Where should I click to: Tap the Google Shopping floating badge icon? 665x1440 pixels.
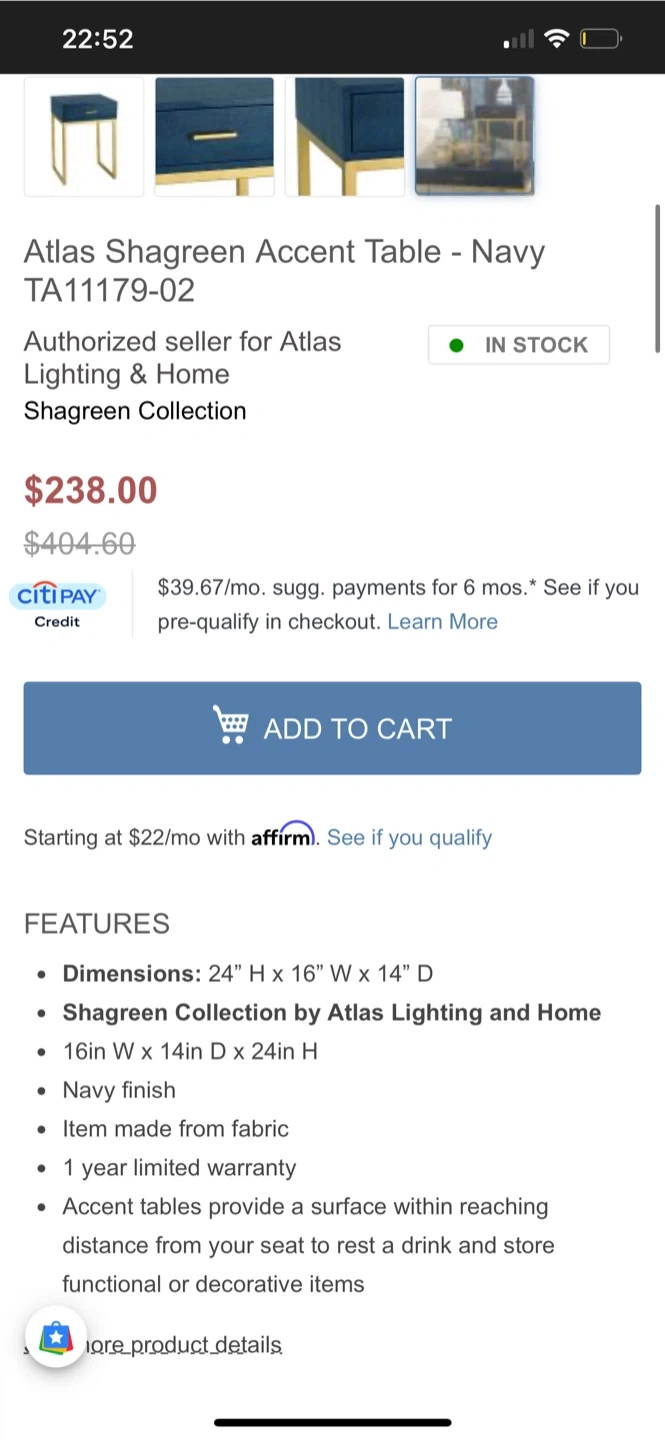click(56, 1338)
